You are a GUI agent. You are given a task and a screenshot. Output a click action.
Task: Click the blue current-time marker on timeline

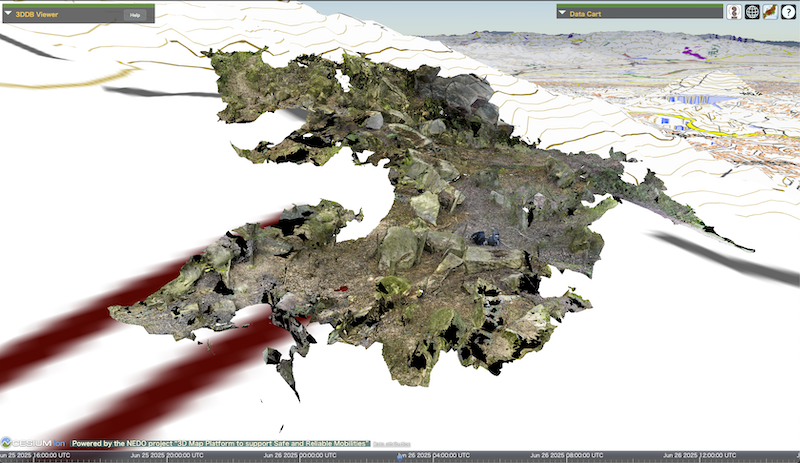[x=399, y=457]
